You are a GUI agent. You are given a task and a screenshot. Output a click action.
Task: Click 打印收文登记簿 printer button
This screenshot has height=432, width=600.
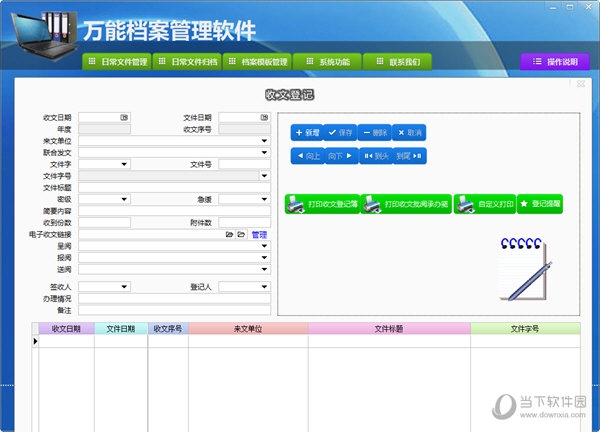[322, 204]
